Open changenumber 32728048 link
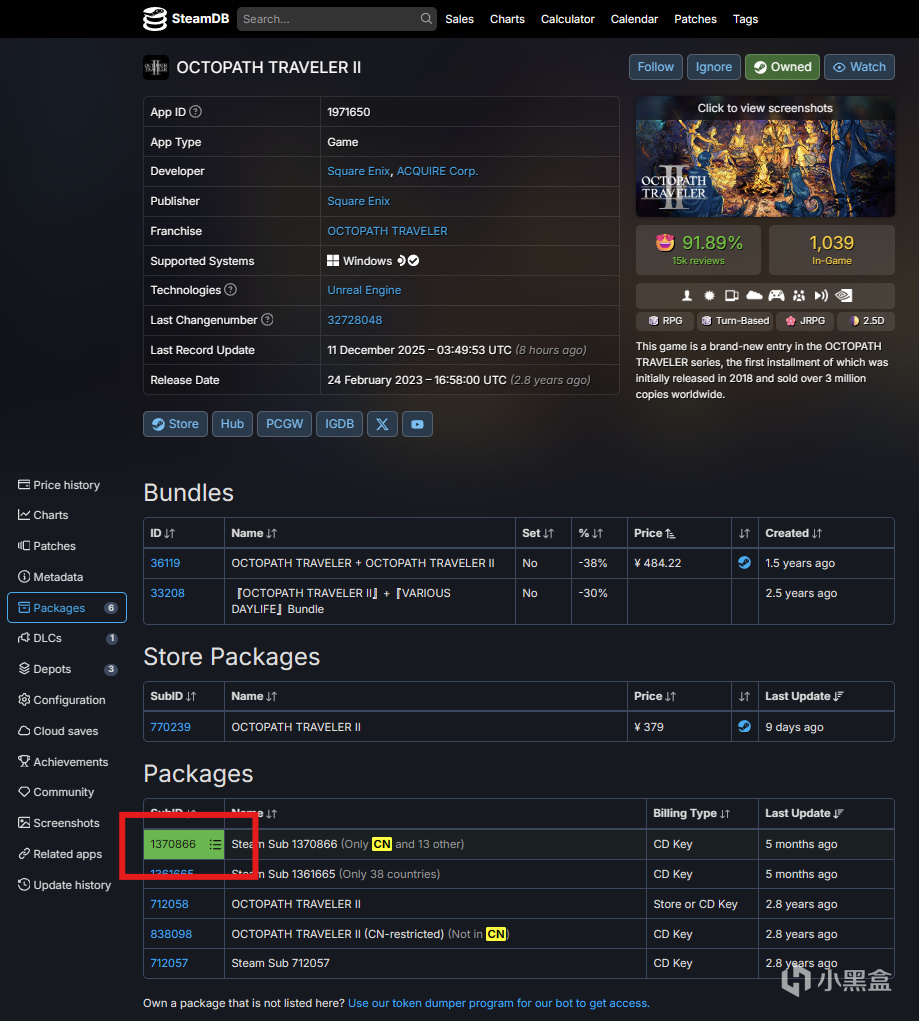919x1021 pixels. point(354,320)
